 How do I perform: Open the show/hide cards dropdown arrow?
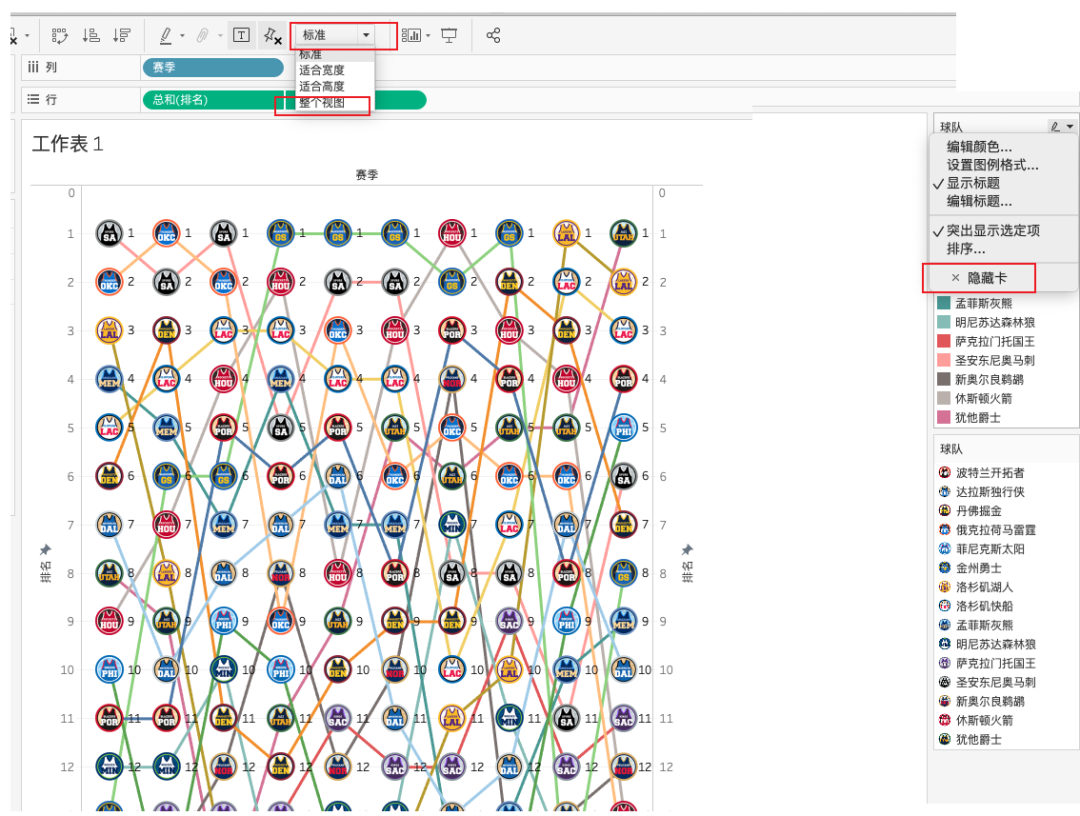tap(428, 36)
